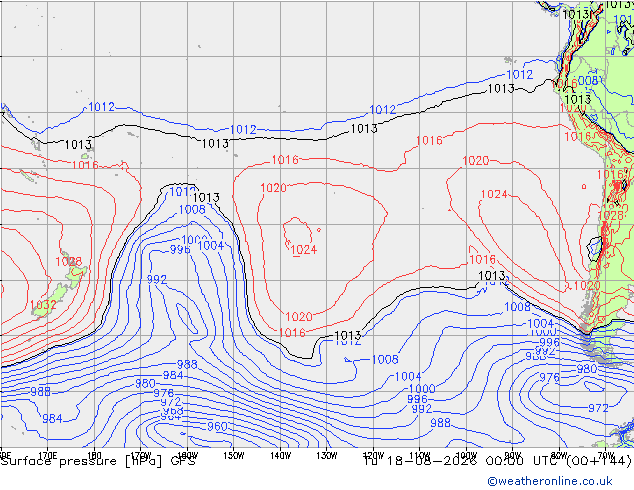Click the '980' label left of '976' on the left side

[145, 383]
